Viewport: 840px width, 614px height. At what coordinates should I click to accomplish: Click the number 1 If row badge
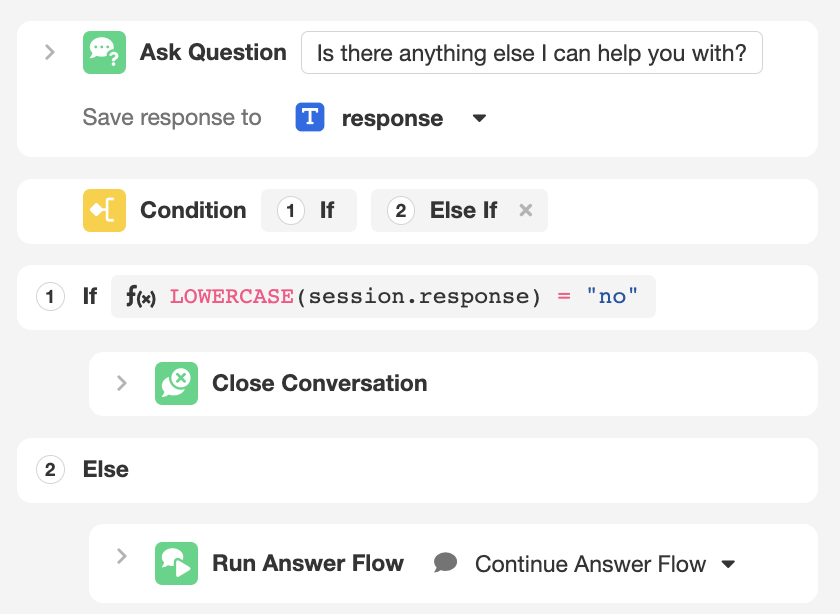[49, 296]
